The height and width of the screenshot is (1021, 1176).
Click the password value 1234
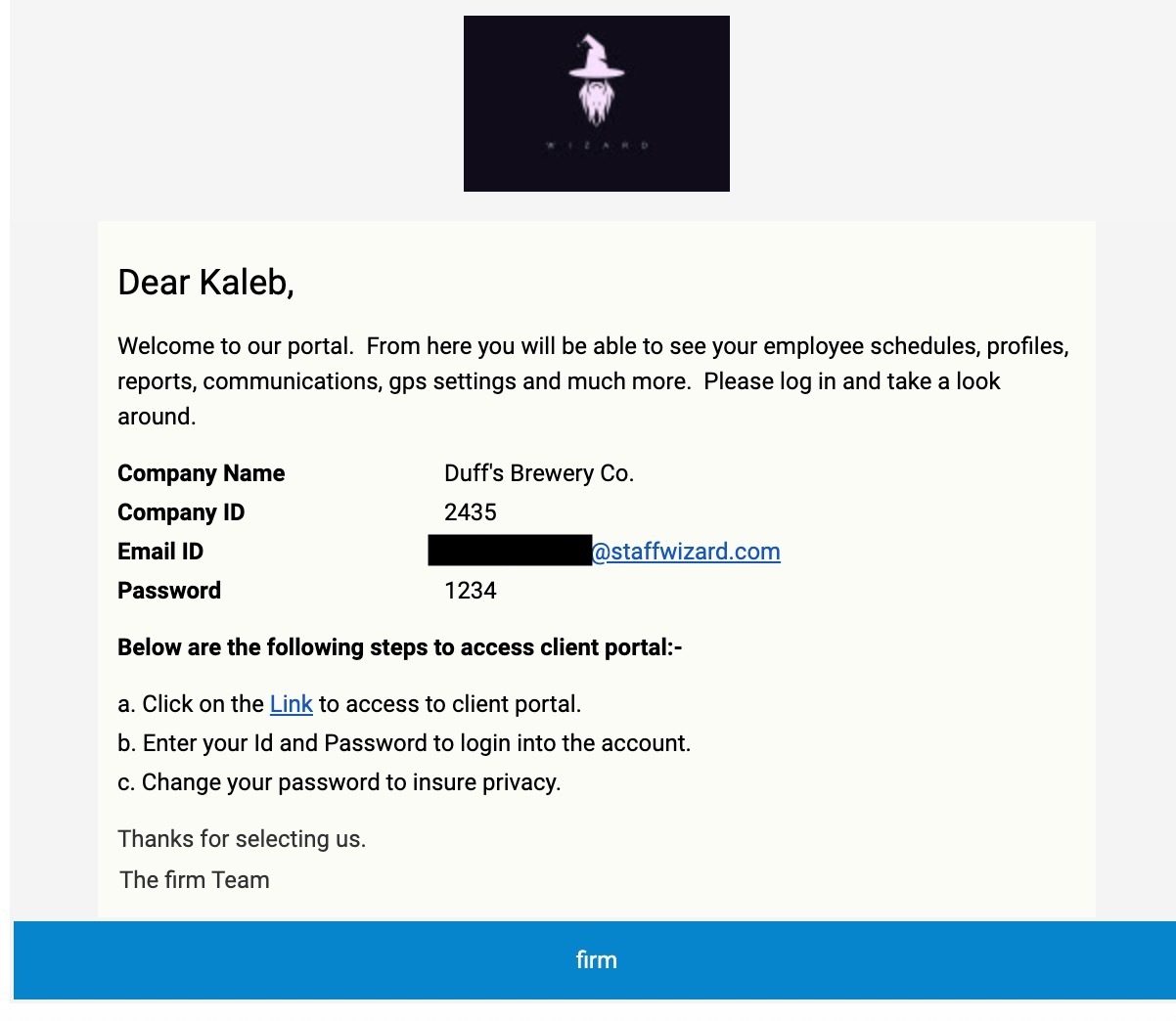point(470,591)
